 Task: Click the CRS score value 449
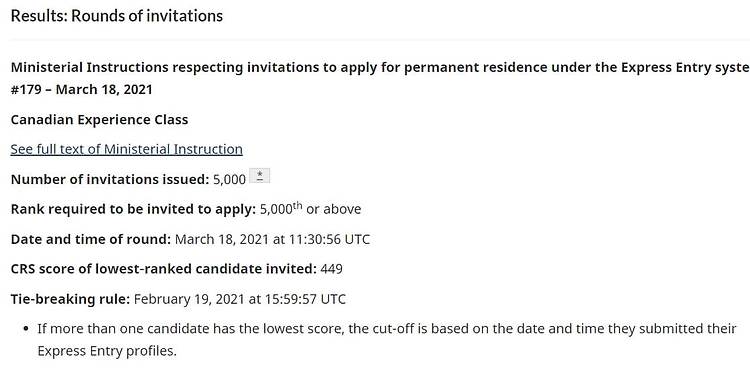pyautogui.click(x=331, y=269)
